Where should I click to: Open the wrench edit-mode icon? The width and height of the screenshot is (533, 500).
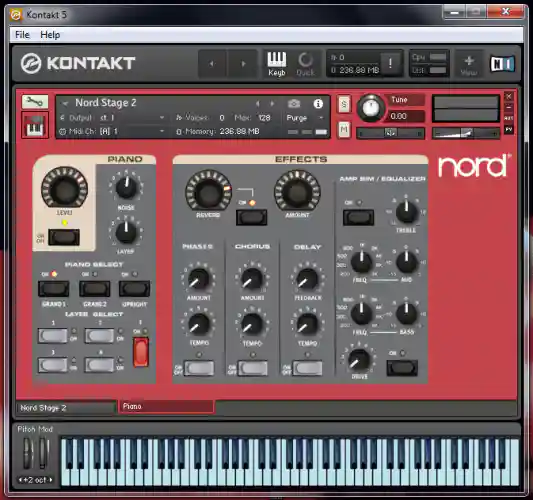pyautogui.click(x=35, y=101)
